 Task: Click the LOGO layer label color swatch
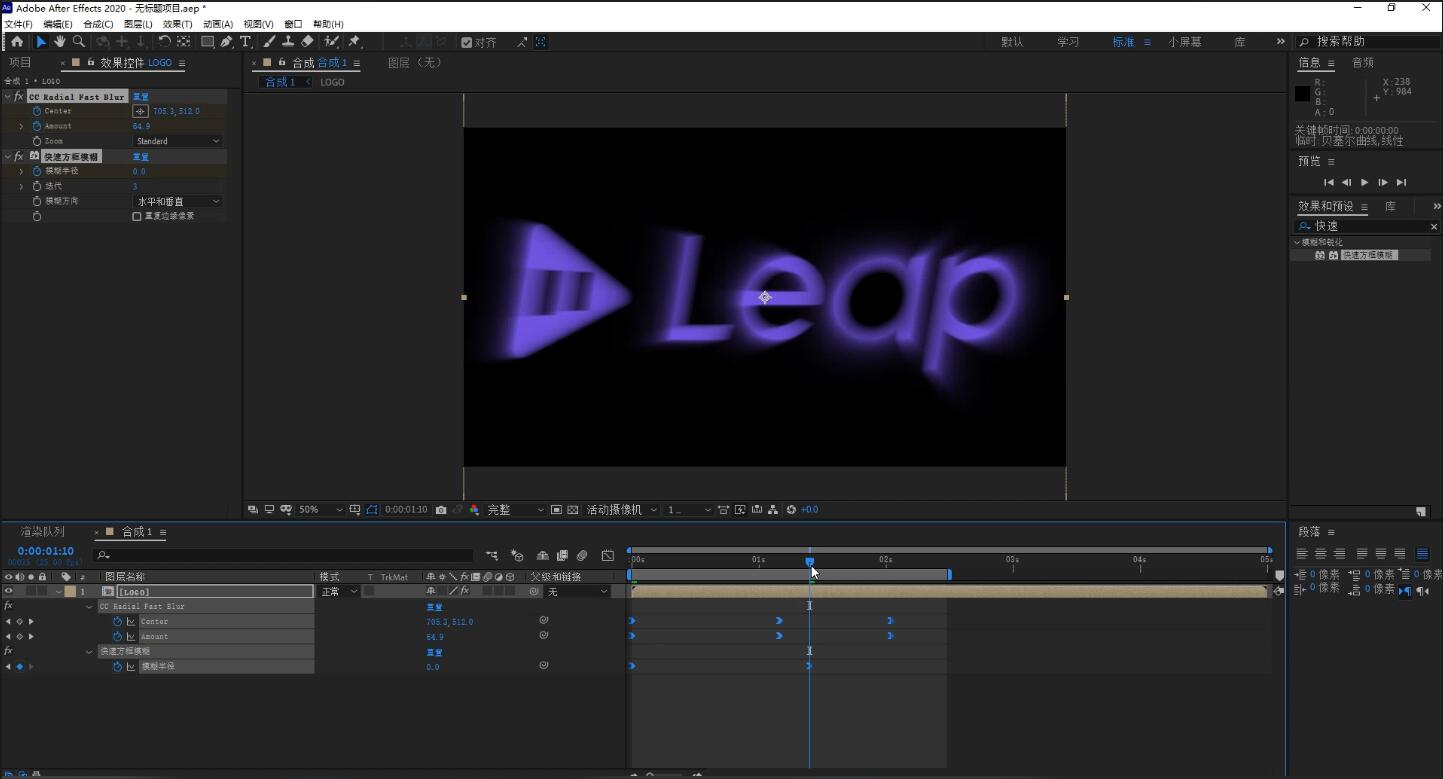pos(70,592)
